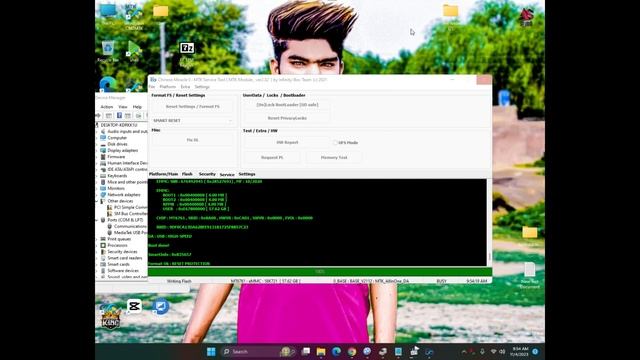This screenshot has height=360, width=640.
Task: Open File menu in Chinese Miracle tool
Action: coord(152,87)
